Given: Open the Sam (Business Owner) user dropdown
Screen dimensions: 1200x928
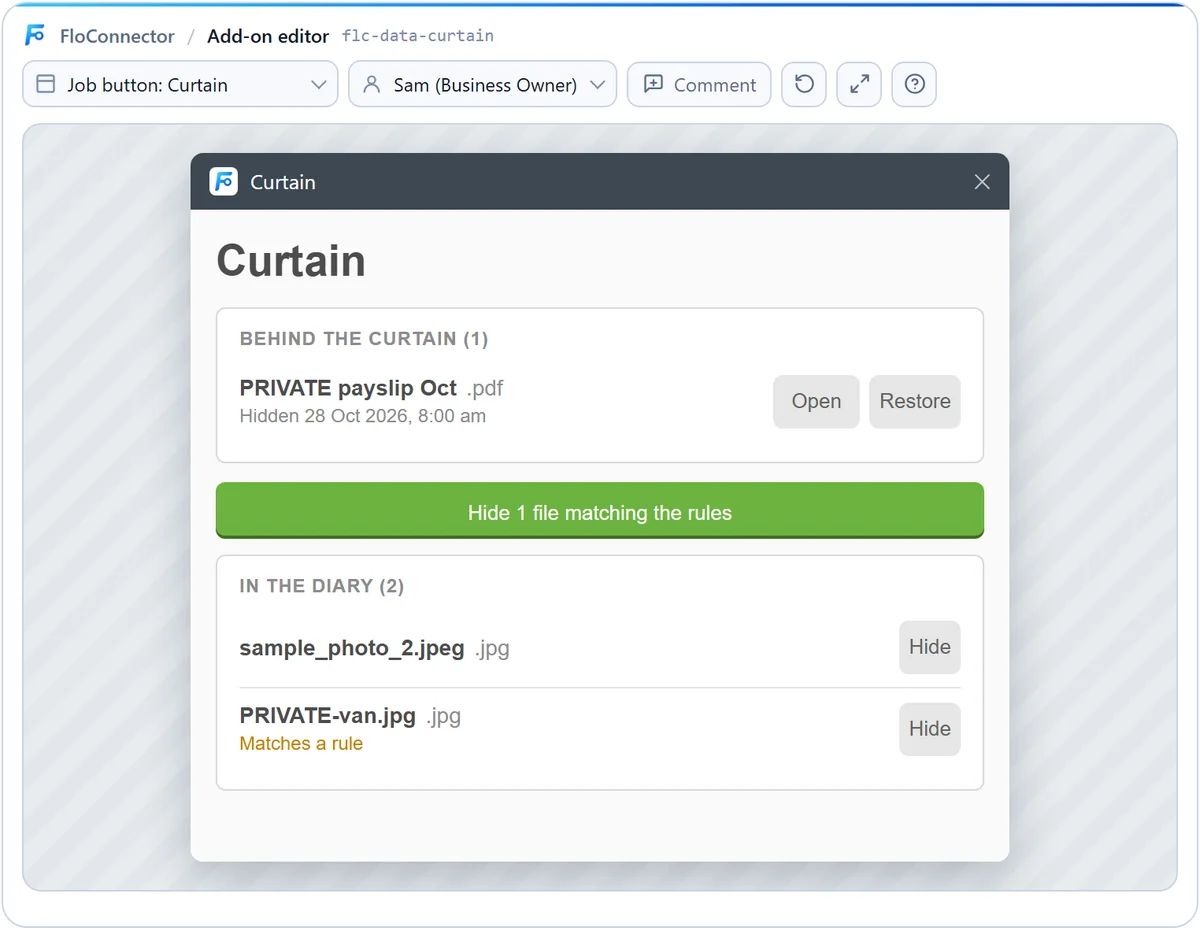Looking at the screenshot, I should pos(482,85).
